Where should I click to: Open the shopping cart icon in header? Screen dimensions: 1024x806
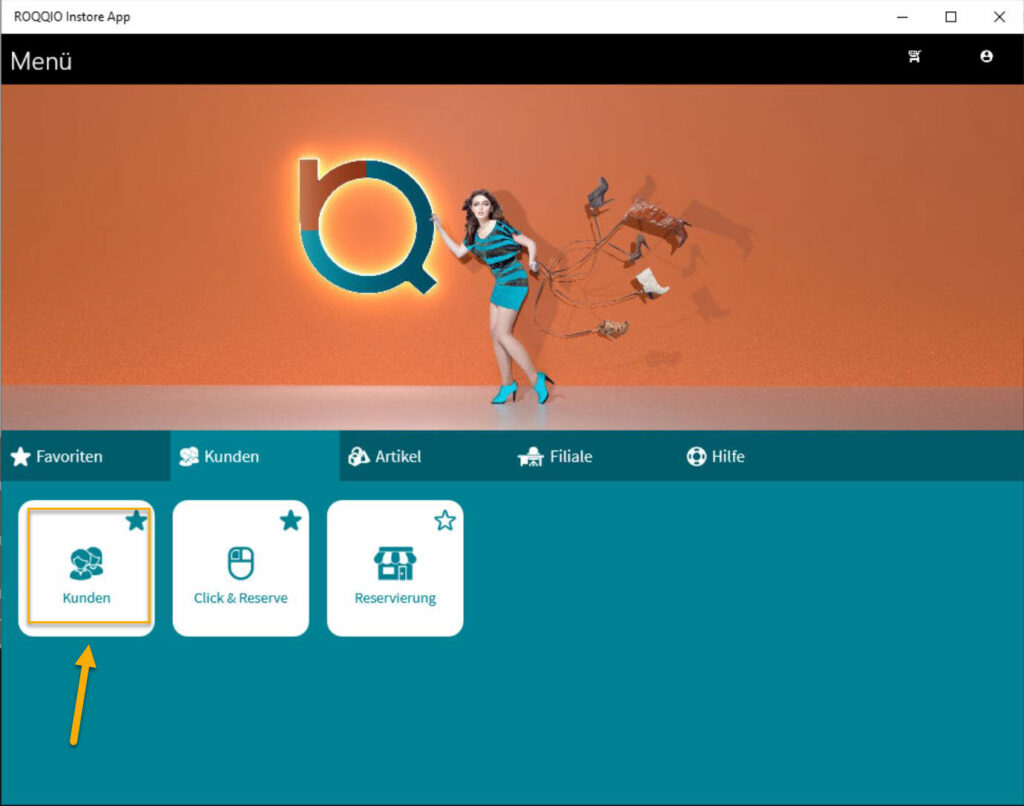(914, 57)
